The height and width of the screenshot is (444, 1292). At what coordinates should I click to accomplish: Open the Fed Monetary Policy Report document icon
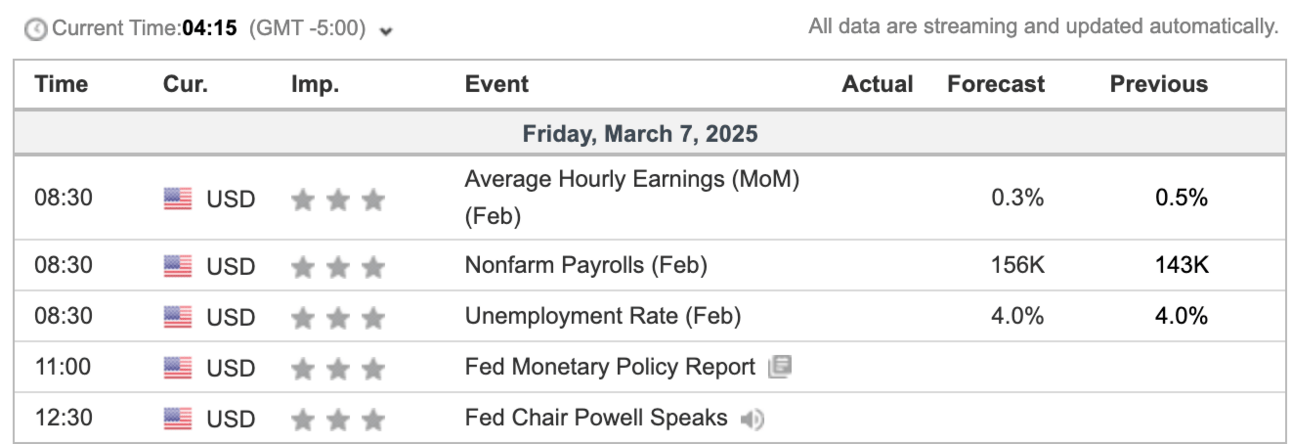tap(780, 368)
